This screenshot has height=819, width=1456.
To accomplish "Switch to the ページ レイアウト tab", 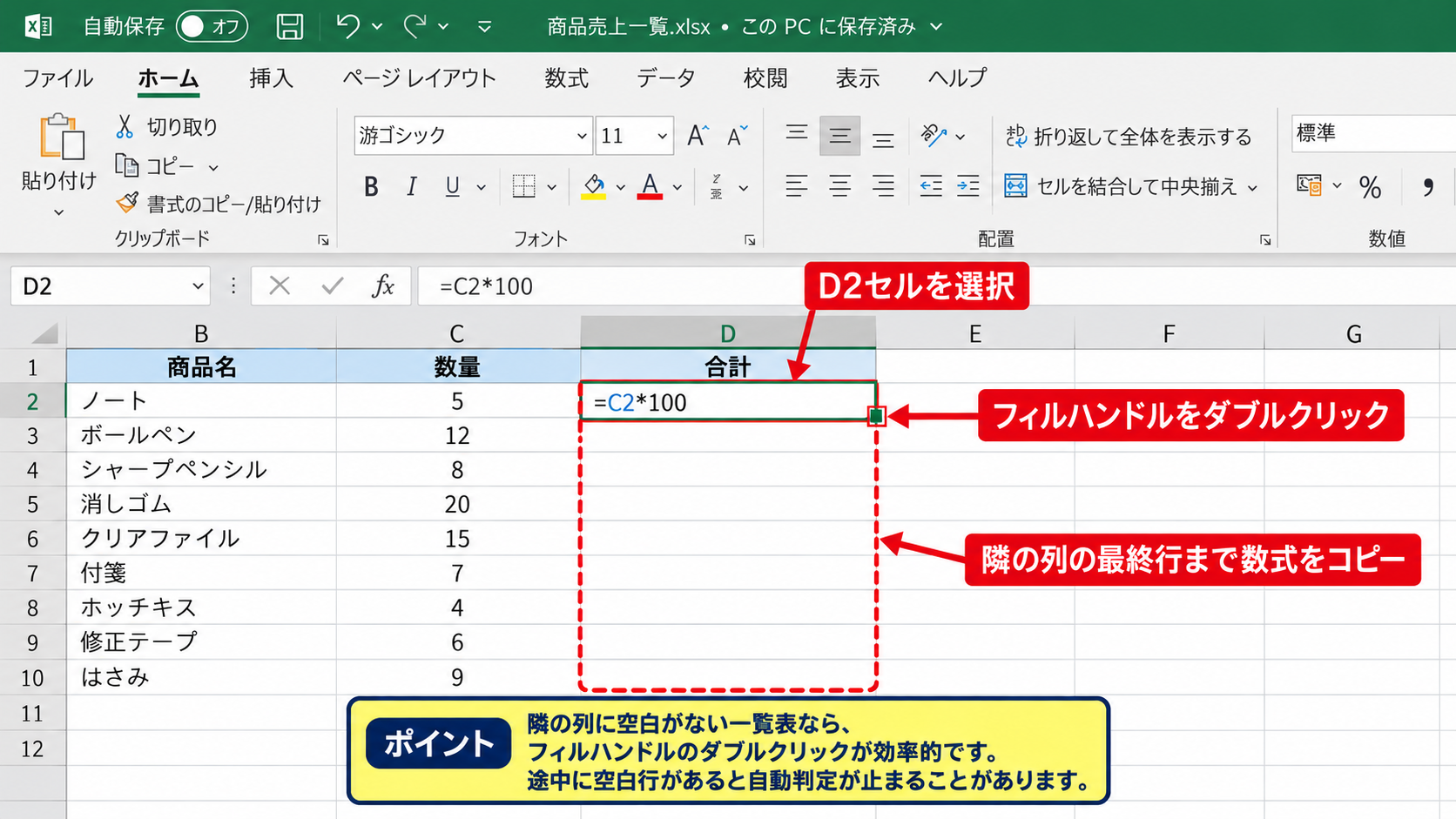I will click(x=419, y=77).
